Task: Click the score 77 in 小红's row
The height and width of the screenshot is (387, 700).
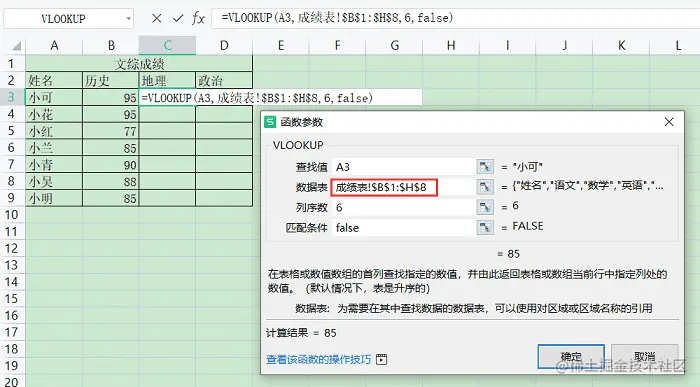Action: (x=111, y=131)
